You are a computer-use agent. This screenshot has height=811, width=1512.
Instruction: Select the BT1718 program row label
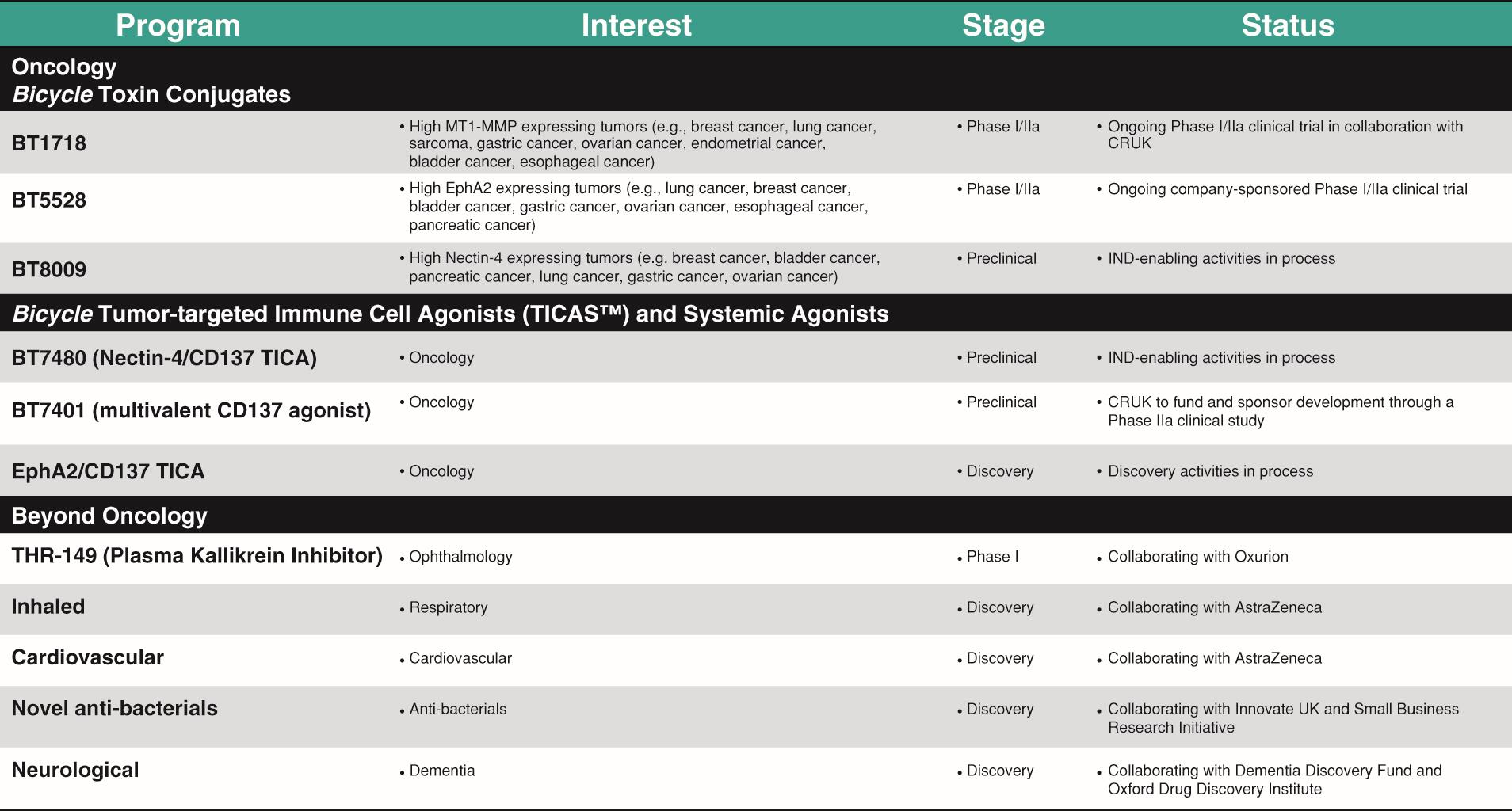coord(49,143)
